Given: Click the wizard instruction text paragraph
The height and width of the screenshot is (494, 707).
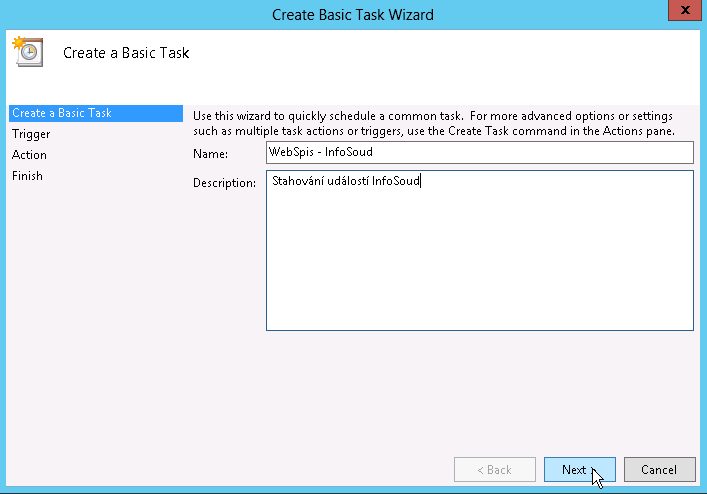Looking at the screenshot, I should pos(434,123).
